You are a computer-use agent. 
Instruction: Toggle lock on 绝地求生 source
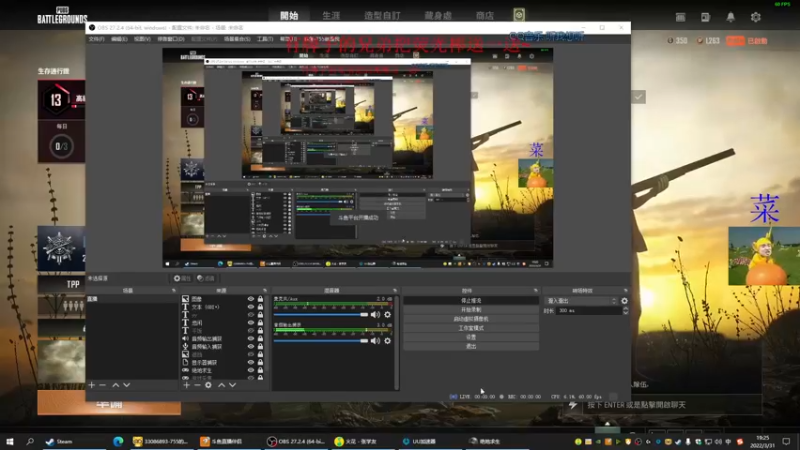(x=260, y=370)
